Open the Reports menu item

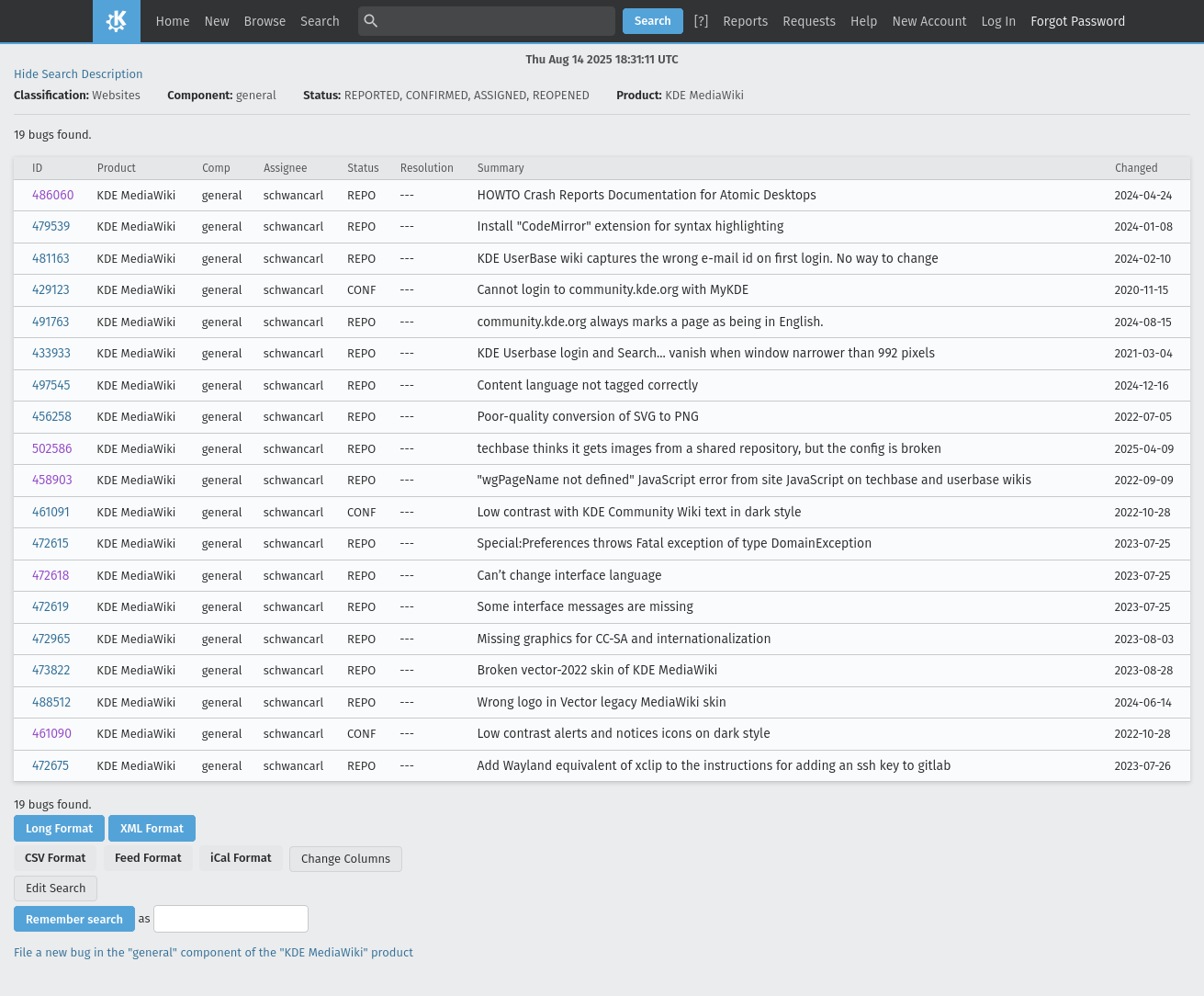pyautogui.click(x=745, y=21)
